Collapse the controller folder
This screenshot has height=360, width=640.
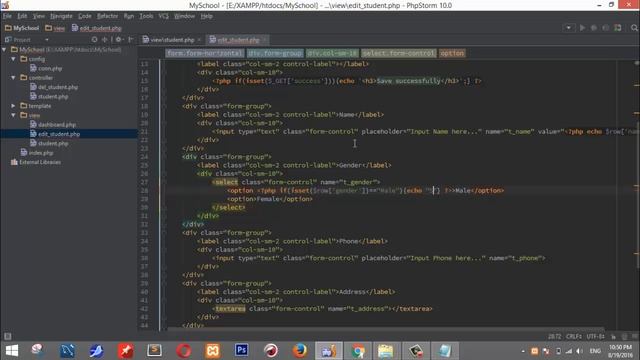(x=13, y=78)
